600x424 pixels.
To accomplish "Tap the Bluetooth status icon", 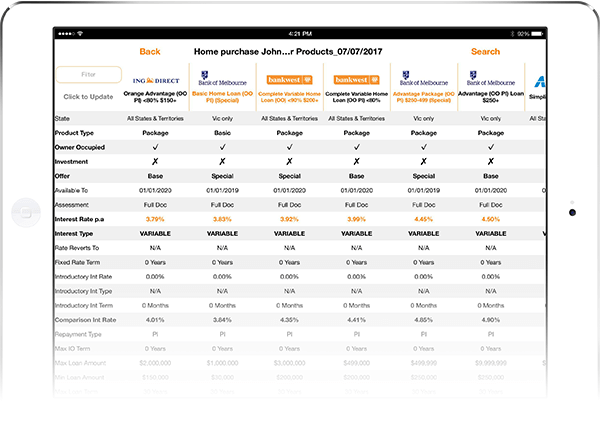I will (x=512, y=34).
